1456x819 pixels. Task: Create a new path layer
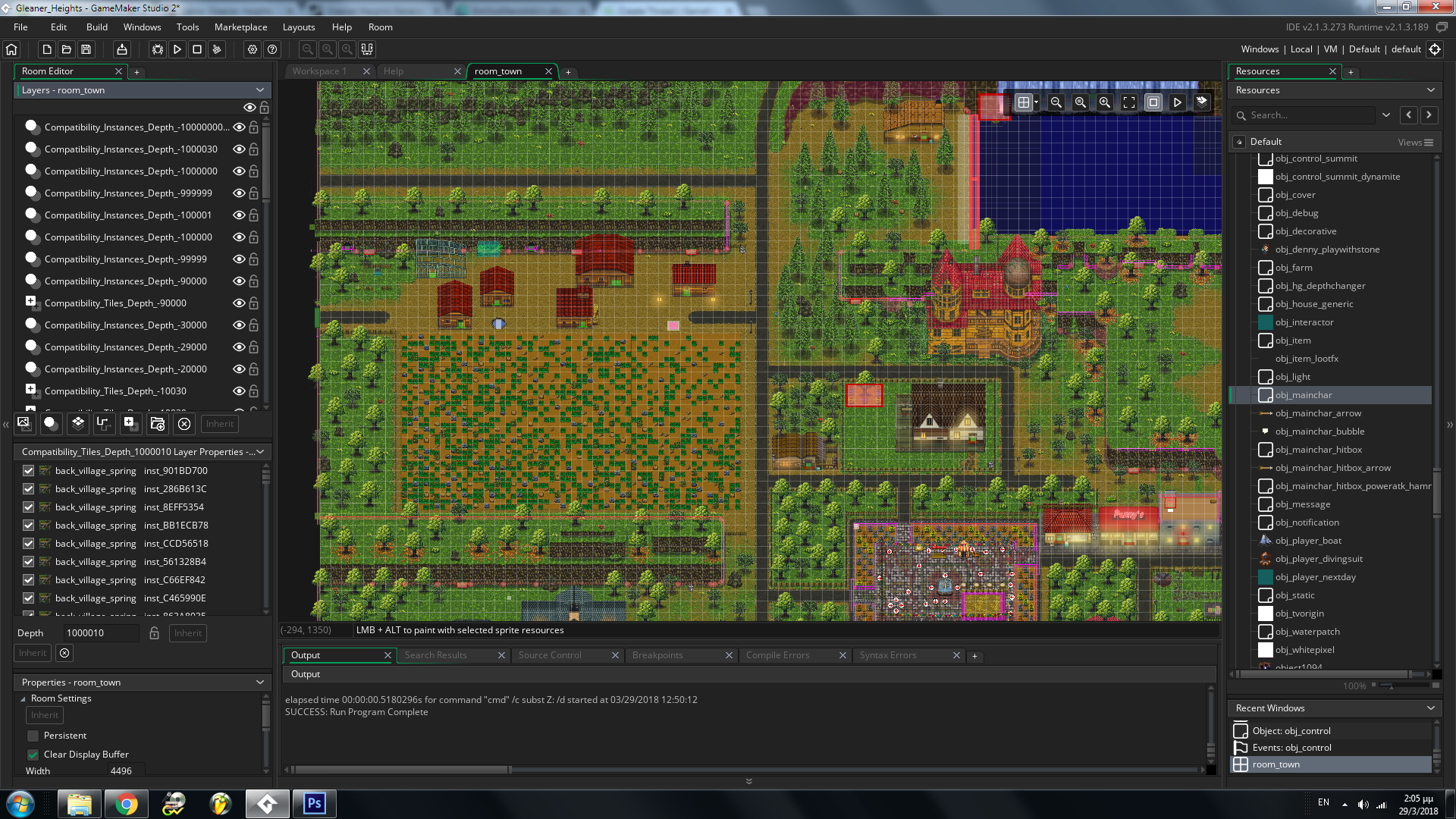pos(103,423)
